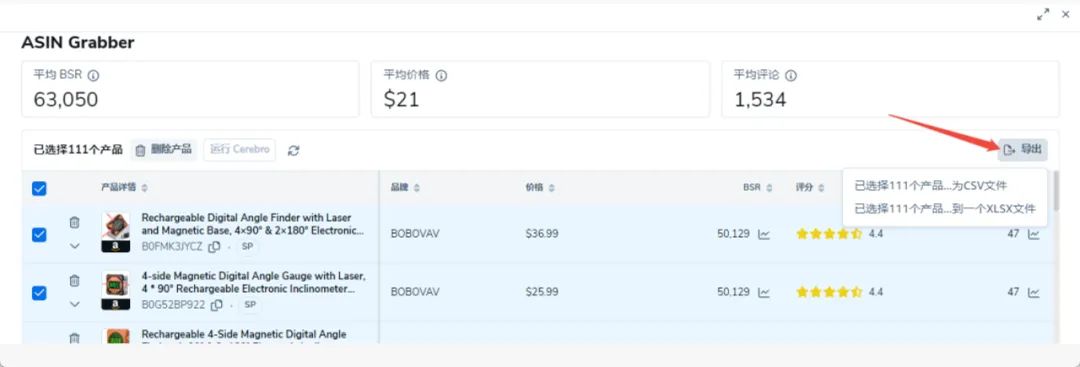
Task: Open BSR trend chart icon for 50,129 first row
Action: tap(764, 234)
